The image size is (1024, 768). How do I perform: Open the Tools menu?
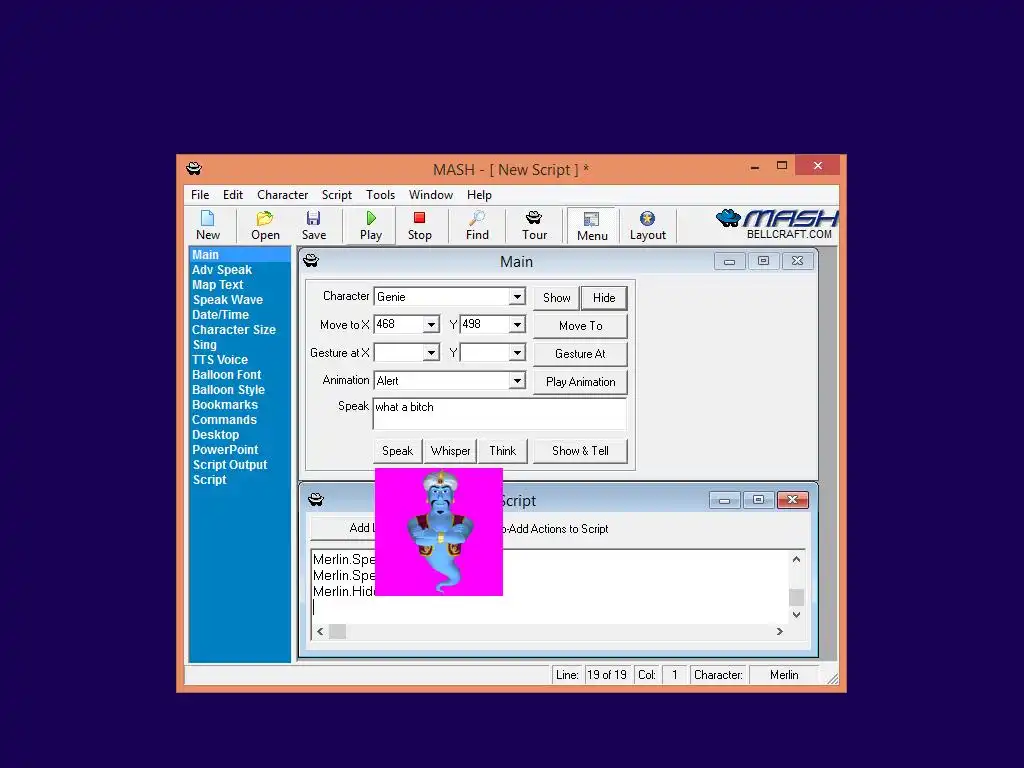pyautogui.click(x=380, y=195)
